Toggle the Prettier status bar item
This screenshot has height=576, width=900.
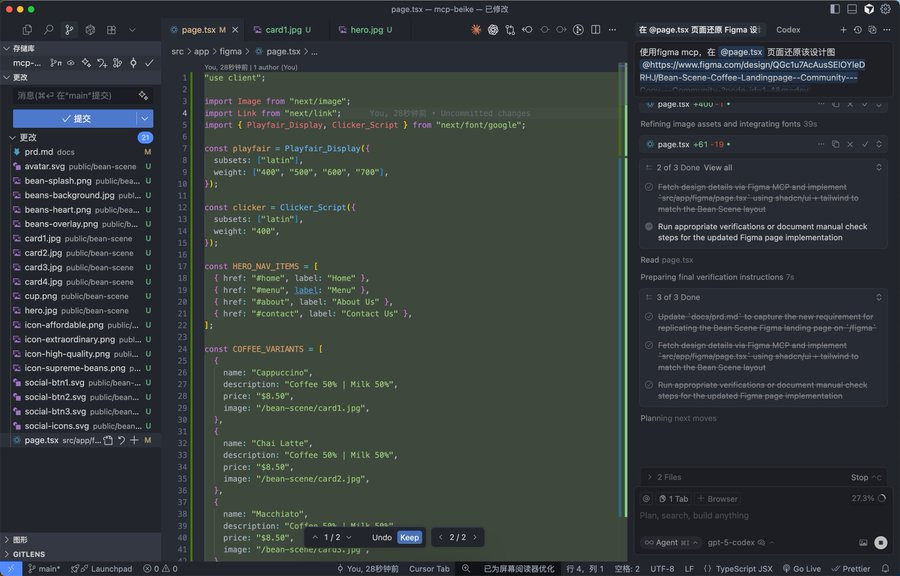point(850,568)
